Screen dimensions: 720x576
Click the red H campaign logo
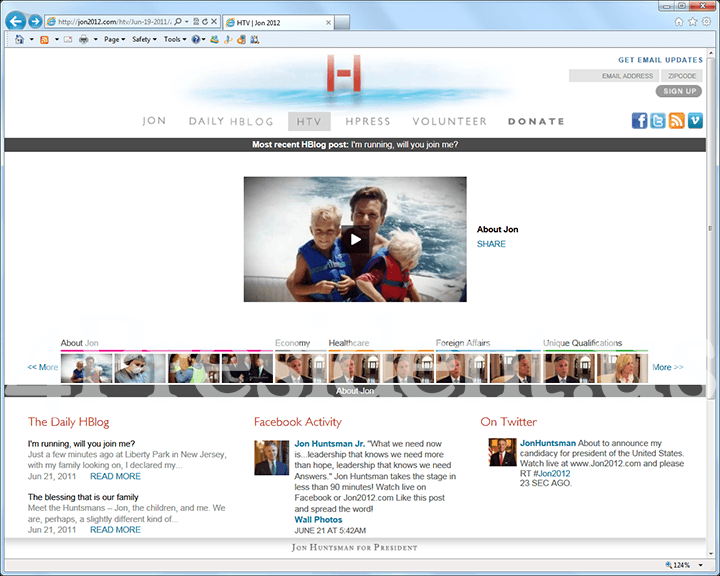click(343, 73)
